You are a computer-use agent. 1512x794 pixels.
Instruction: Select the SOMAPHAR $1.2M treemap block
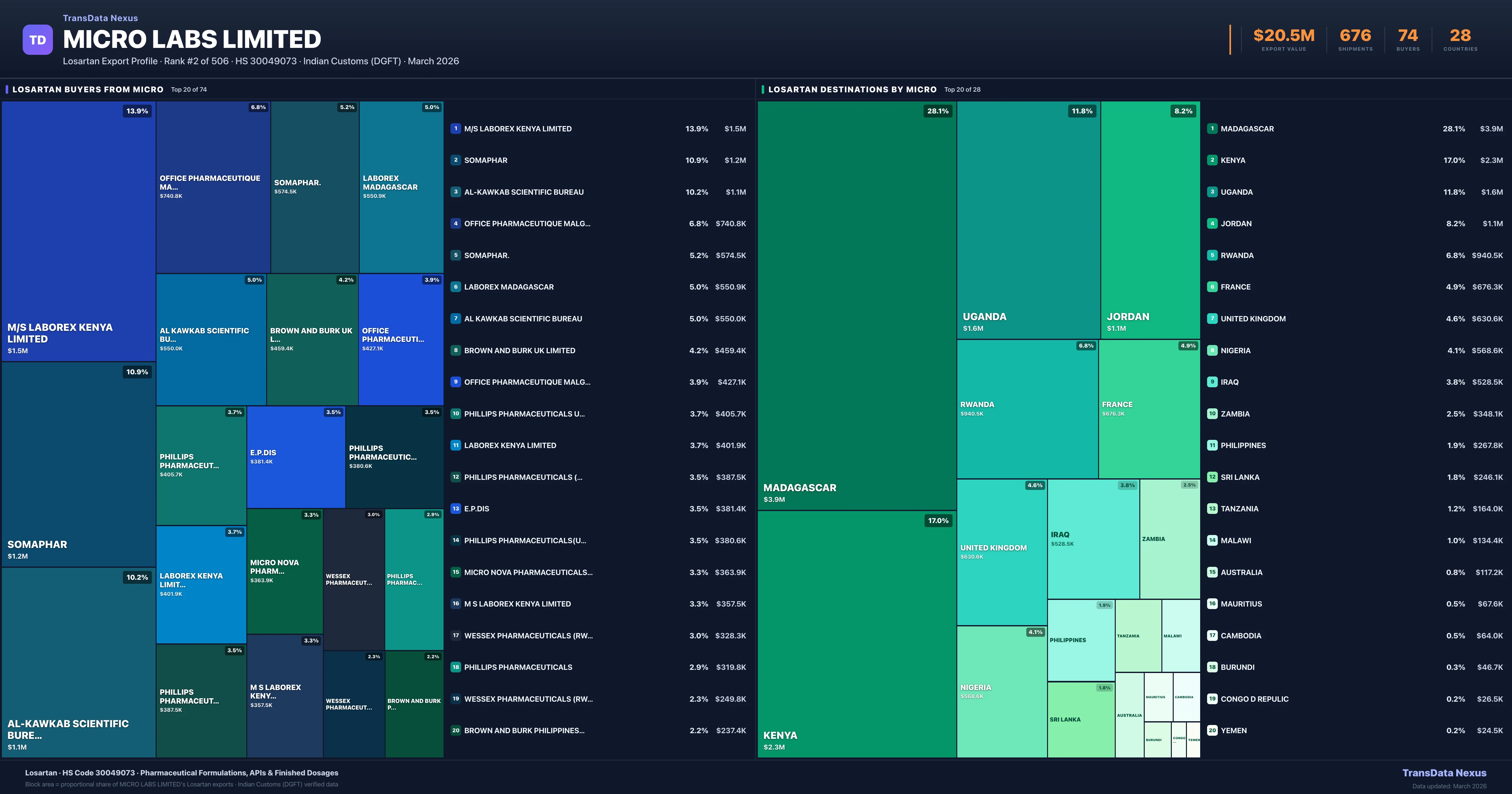[79, 464]
